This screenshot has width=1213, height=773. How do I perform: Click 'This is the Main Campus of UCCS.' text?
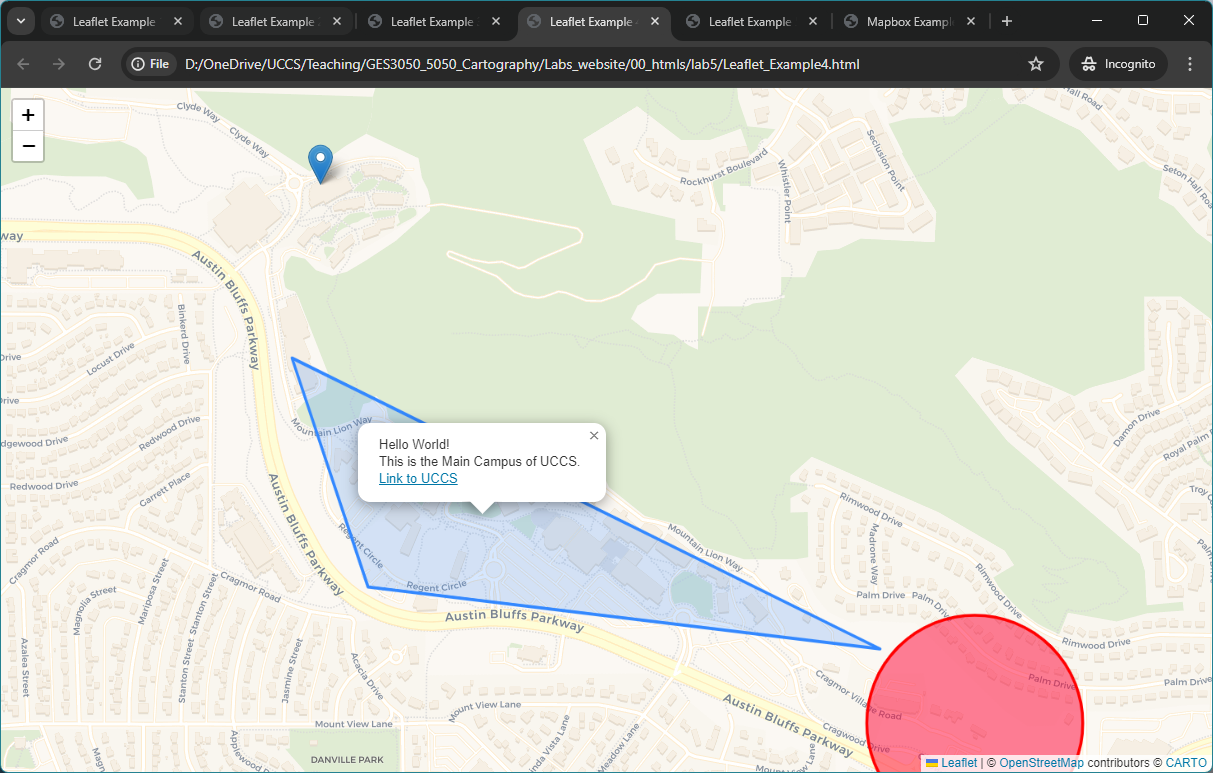click(x=479, y=462)
